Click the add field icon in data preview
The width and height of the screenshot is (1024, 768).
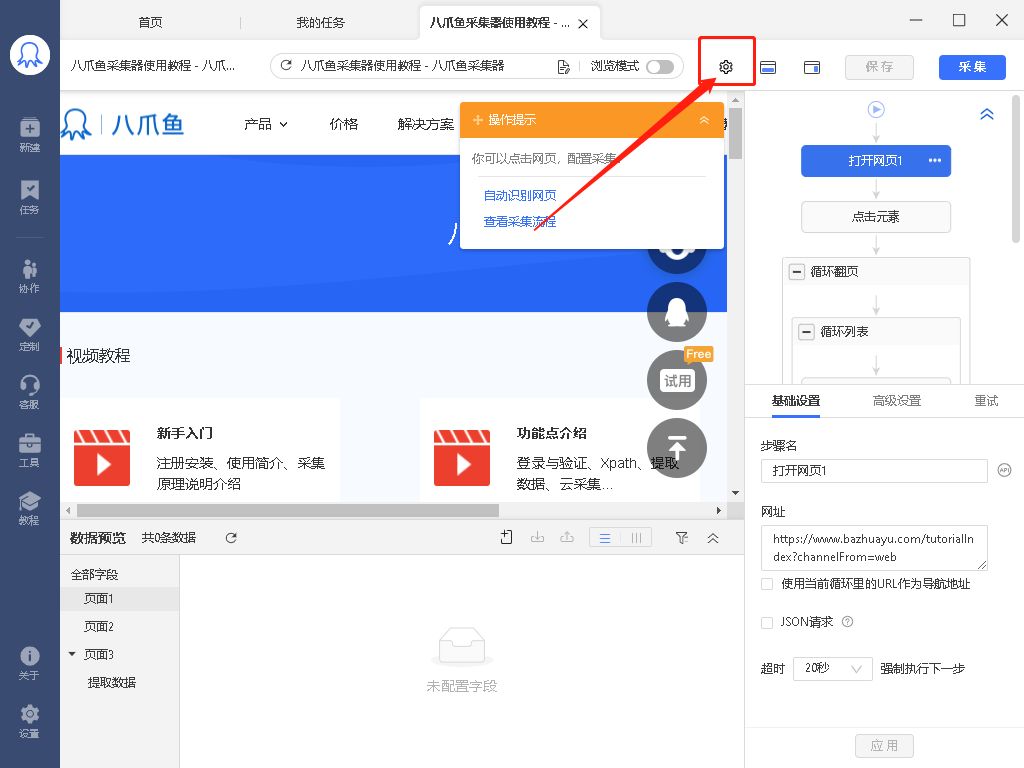[x=507, y=537]
